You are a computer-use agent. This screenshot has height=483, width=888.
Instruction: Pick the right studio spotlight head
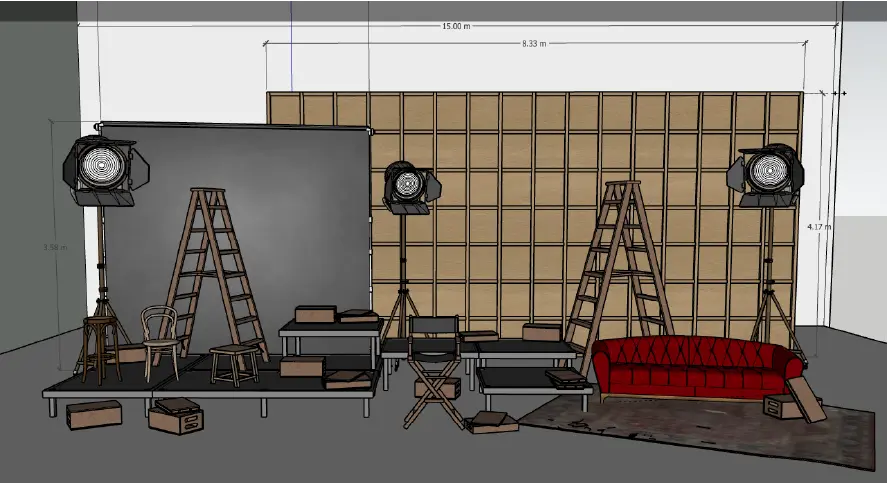coord(768,173)
